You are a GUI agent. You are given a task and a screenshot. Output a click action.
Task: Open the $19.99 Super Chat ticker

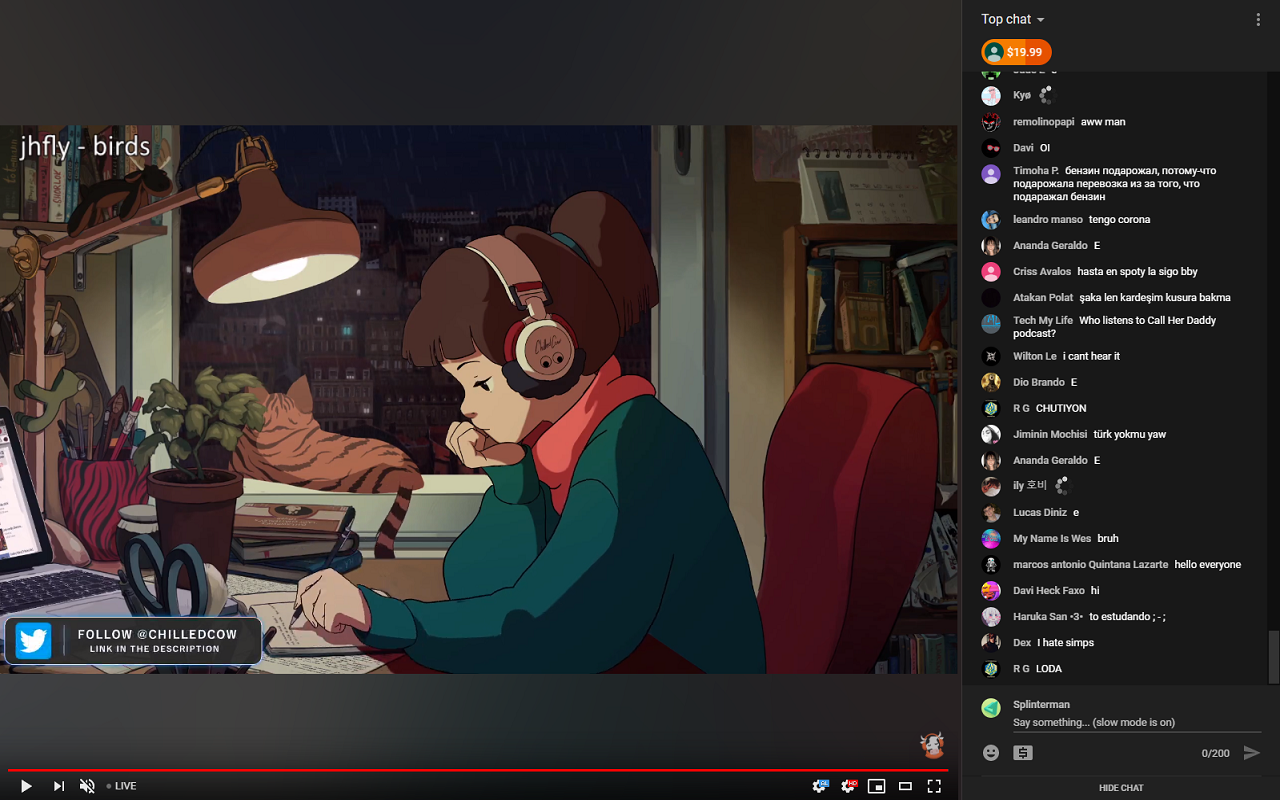tap(1016, 52)
